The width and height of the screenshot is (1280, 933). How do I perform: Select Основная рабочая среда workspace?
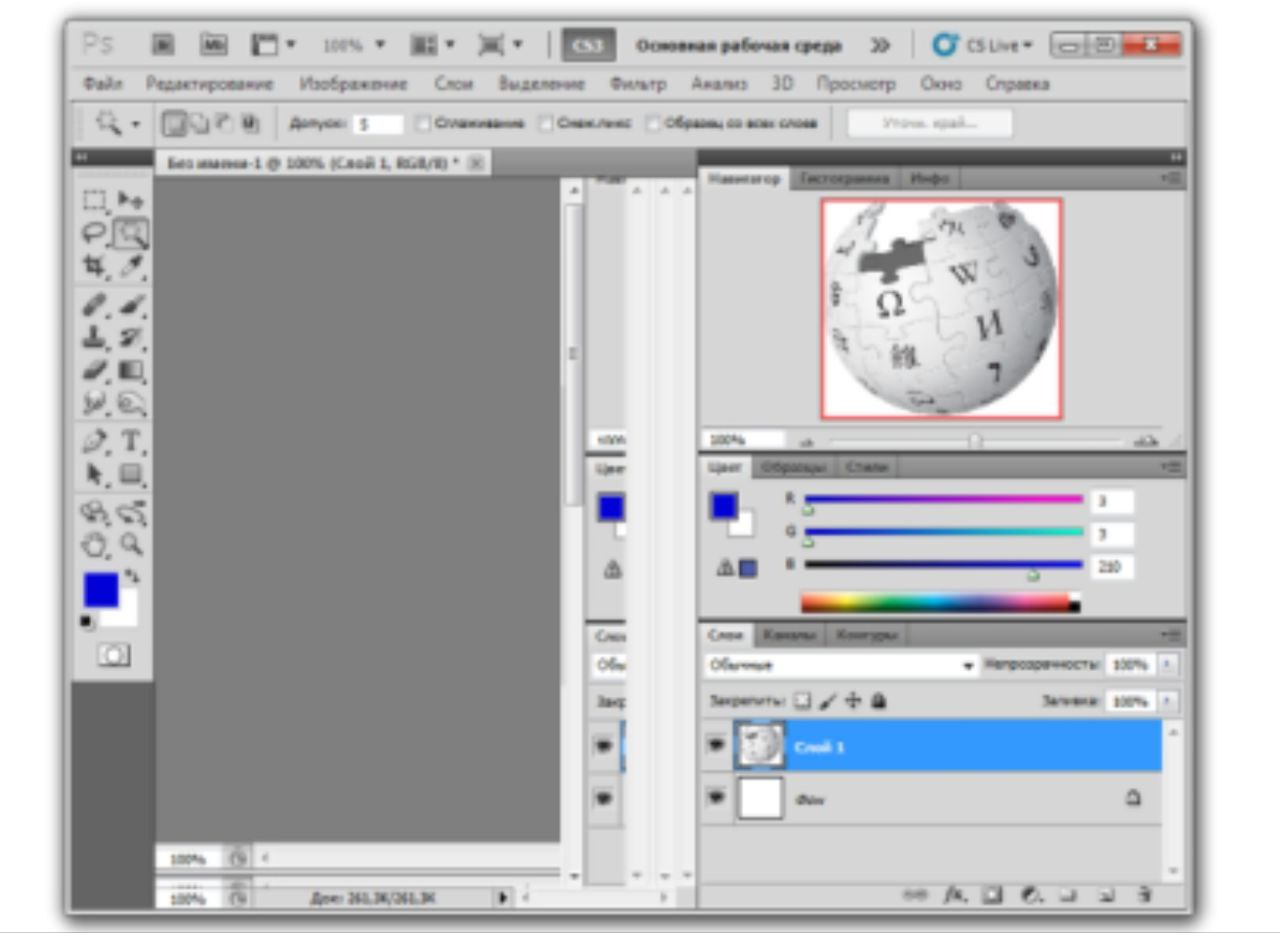coord(739,46)
